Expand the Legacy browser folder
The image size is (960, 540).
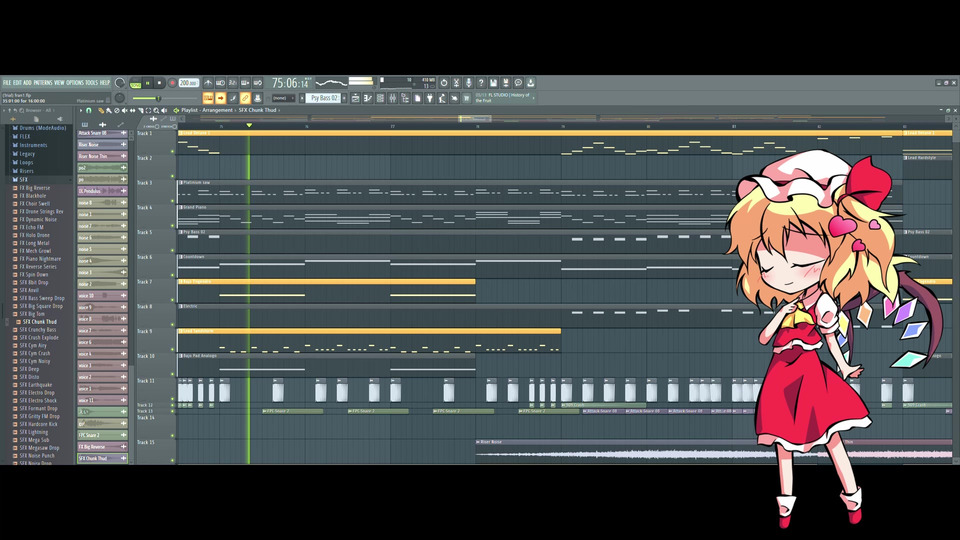(27, 154)
